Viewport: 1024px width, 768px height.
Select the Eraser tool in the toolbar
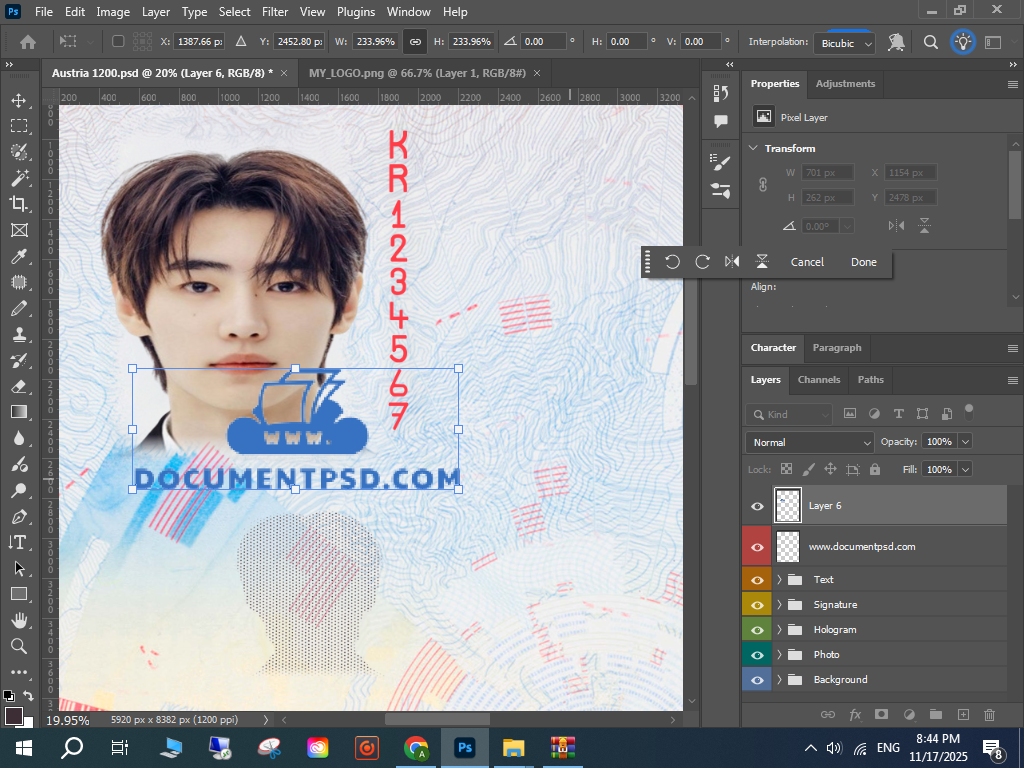click(x=18, y=386)
